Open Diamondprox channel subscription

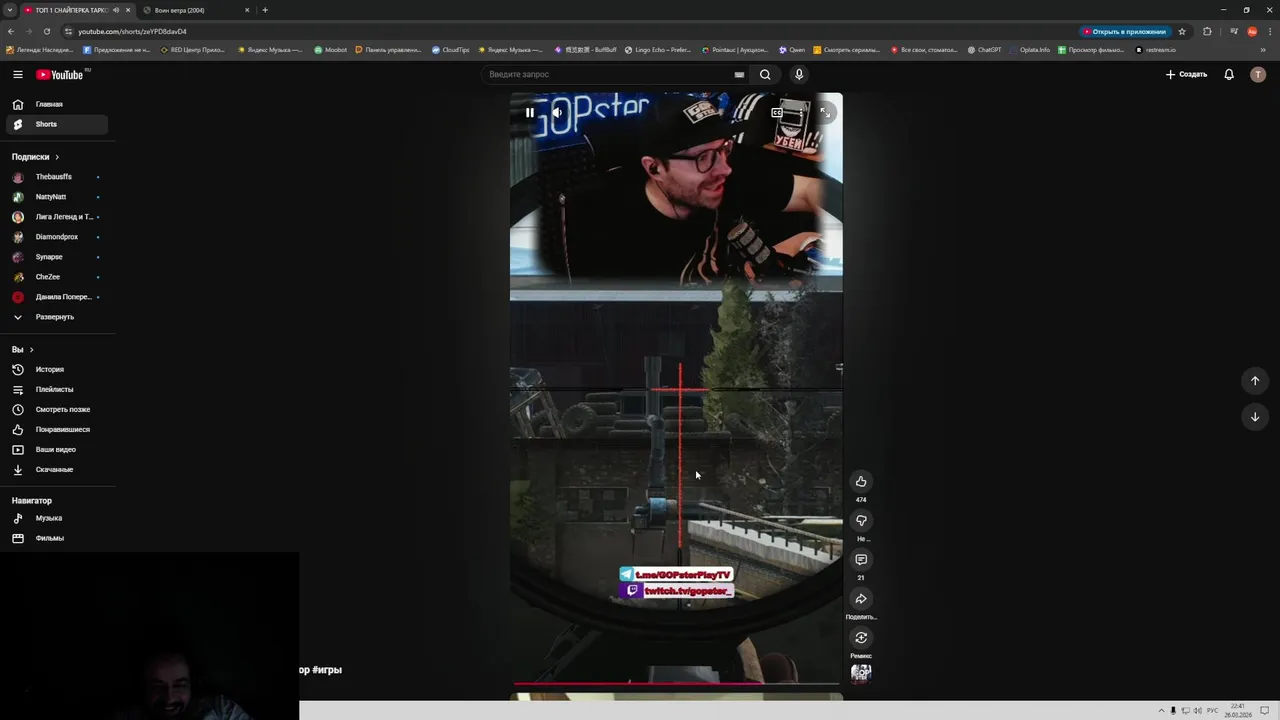coord(56,237)
